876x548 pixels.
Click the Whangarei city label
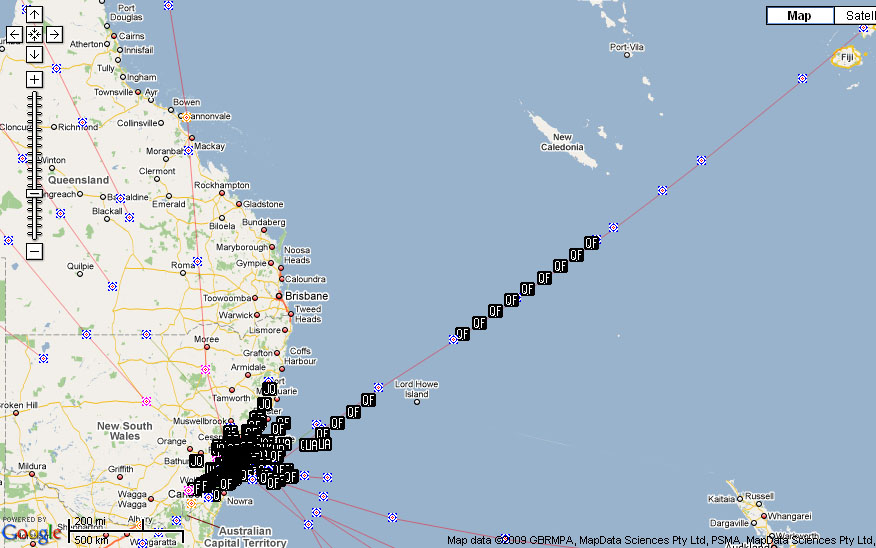point(790,516)
